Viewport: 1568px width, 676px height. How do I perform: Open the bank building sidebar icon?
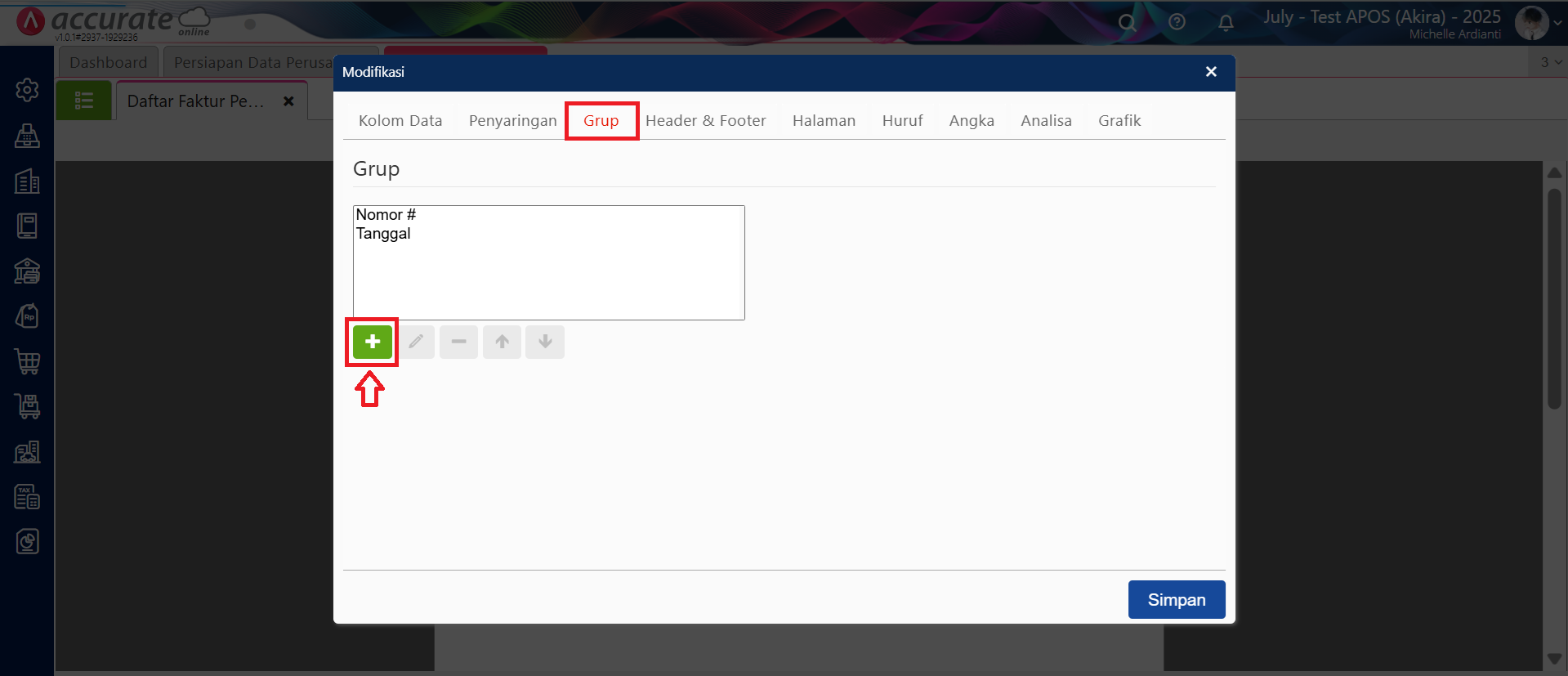click(27, 271)
